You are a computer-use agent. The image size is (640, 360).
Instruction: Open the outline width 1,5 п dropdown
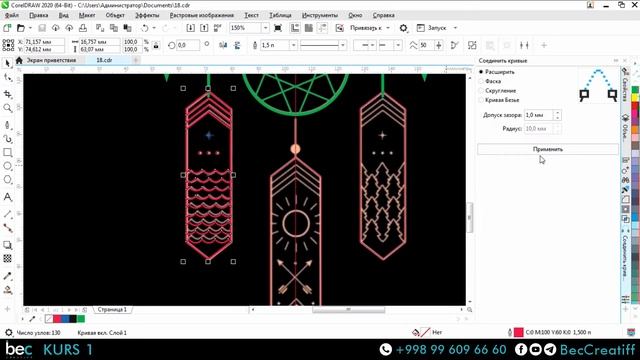pos(293,45)
